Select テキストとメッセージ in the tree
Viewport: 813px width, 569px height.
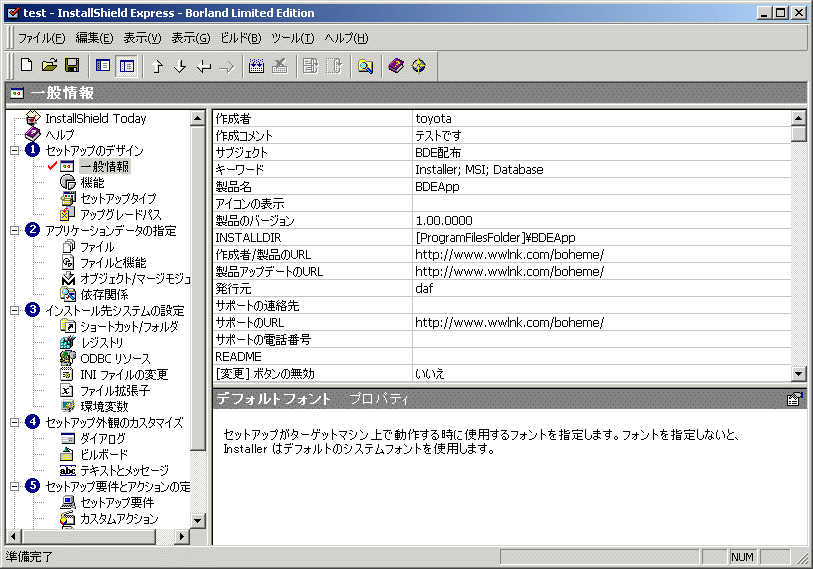124,470
